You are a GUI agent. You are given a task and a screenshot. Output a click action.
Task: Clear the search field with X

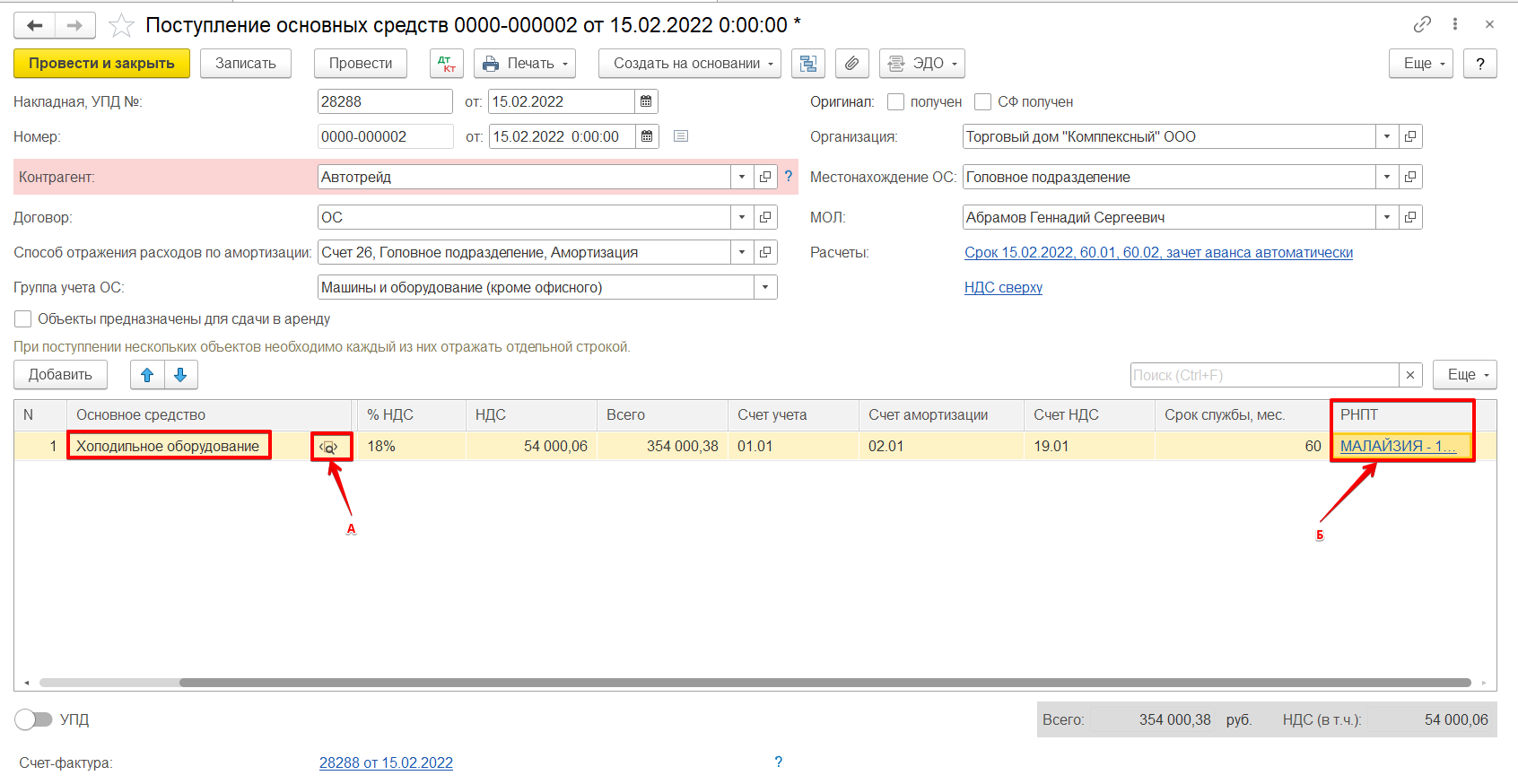point(1410,375)
